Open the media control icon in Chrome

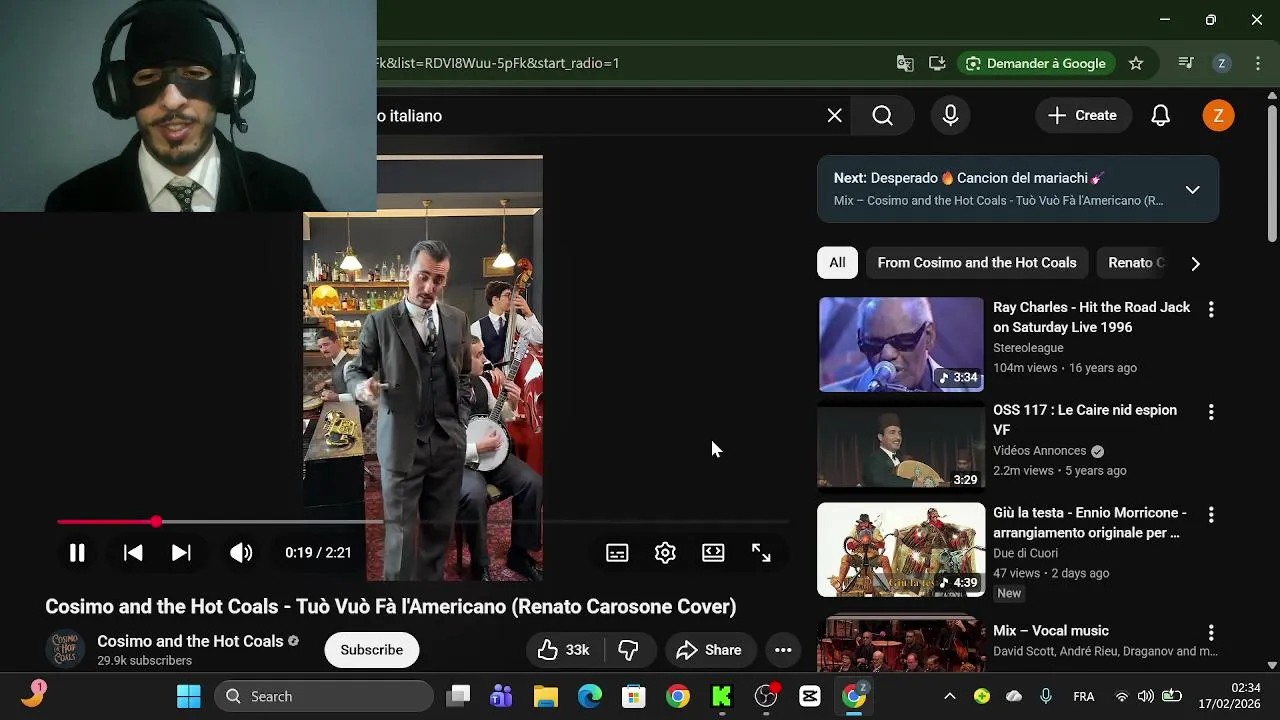(1186, 63)
